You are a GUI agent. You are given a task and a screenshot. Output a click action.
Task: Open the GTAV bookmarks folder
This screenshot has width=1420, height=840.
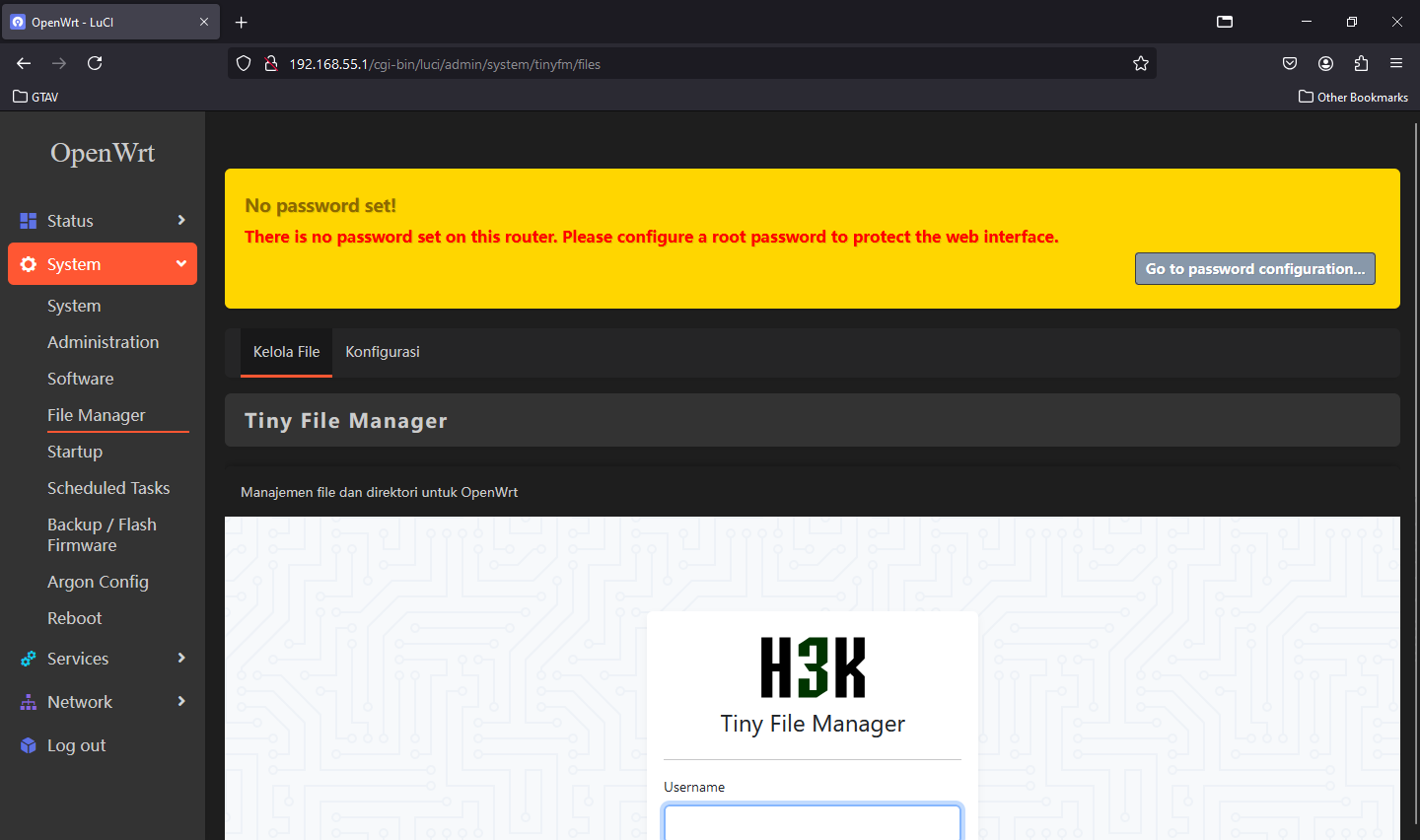35,97
